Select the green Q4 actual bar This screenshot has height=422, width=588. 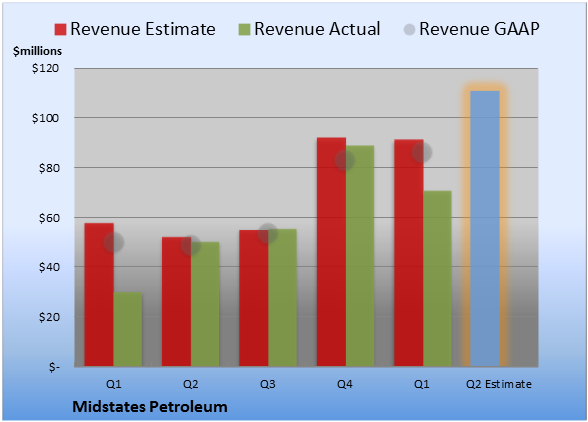pos(360,256)
